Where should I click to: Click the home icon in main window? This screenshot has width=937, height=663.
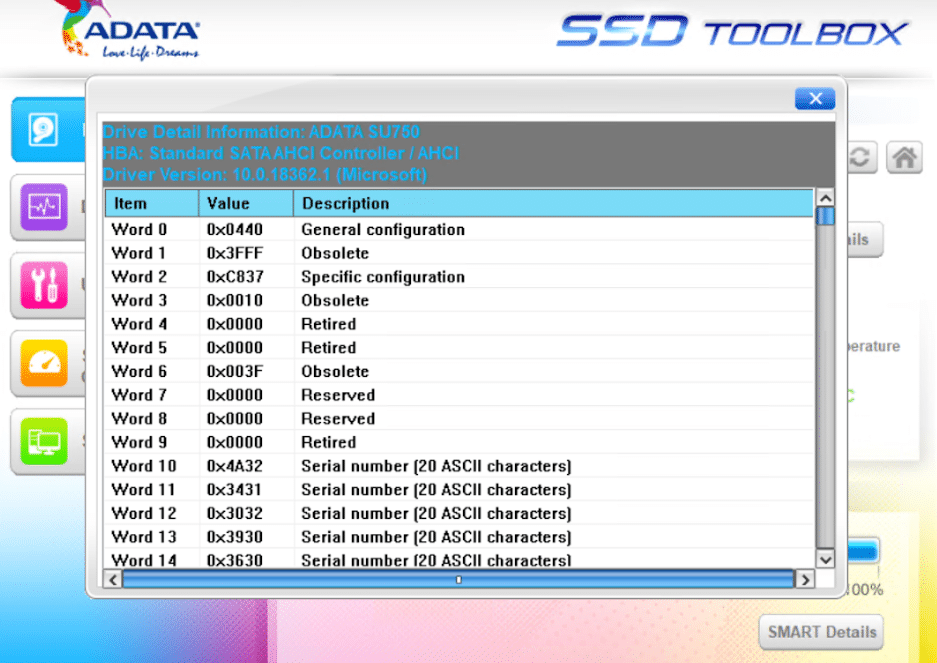coord(904,157)
